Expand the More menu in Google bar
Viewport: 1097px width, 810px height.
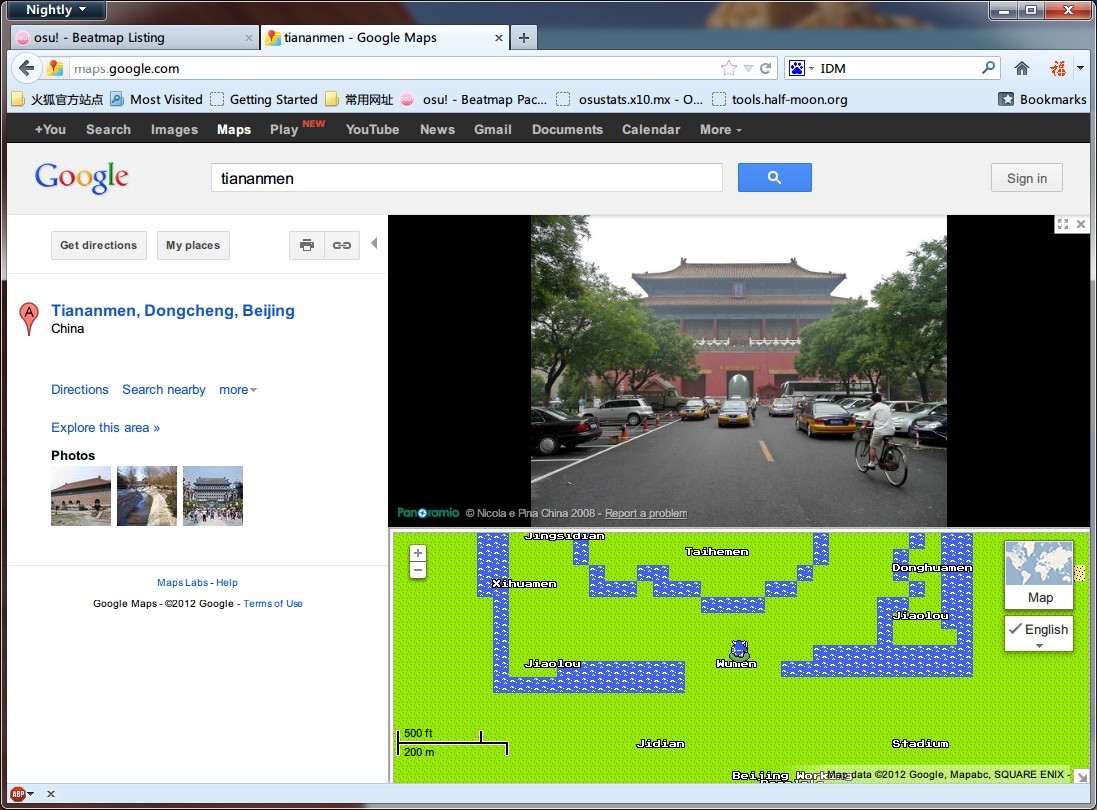pos(721,129)
